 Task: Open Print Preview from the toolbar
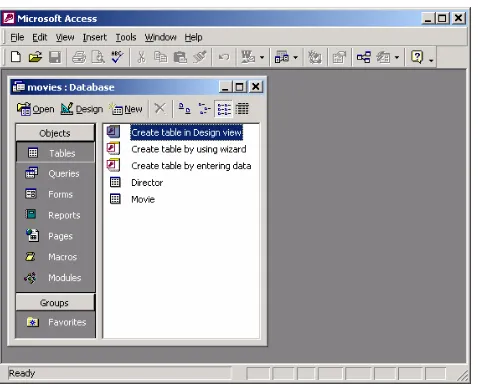coord(98,57)
